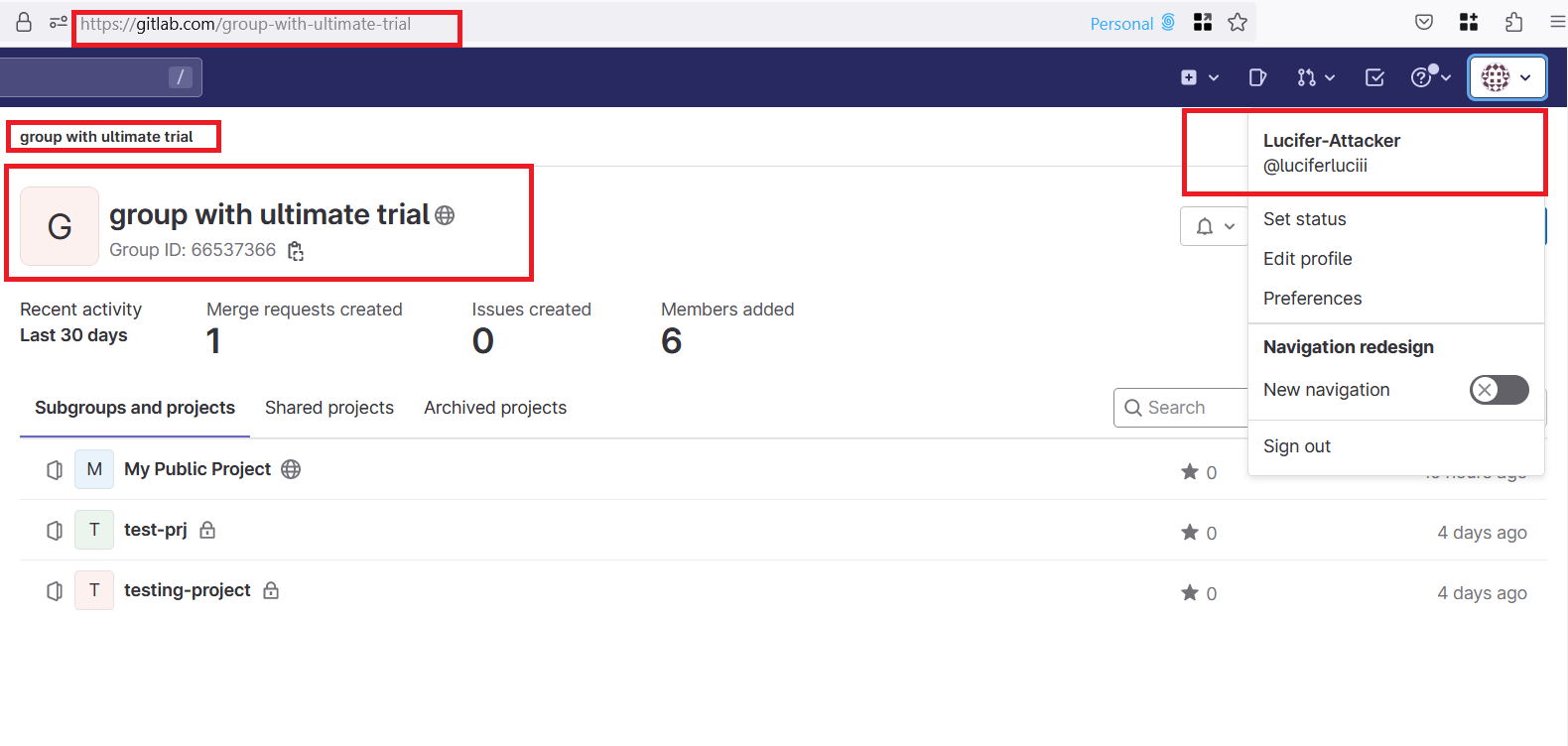The image size is (1568, 746).
Task: Click the browser extensions puzzle icon
Action: (x=1513, y=23)
